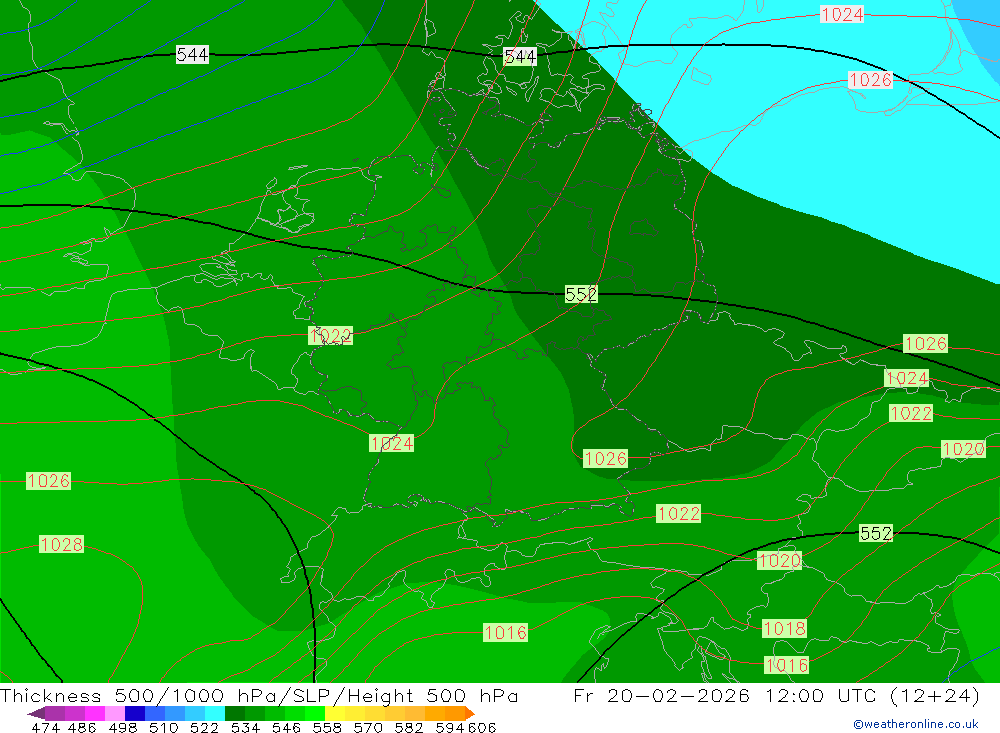Viewport: 1000px width, 733px height.
Task: Click the legend value 582
Action: point(408,727)
